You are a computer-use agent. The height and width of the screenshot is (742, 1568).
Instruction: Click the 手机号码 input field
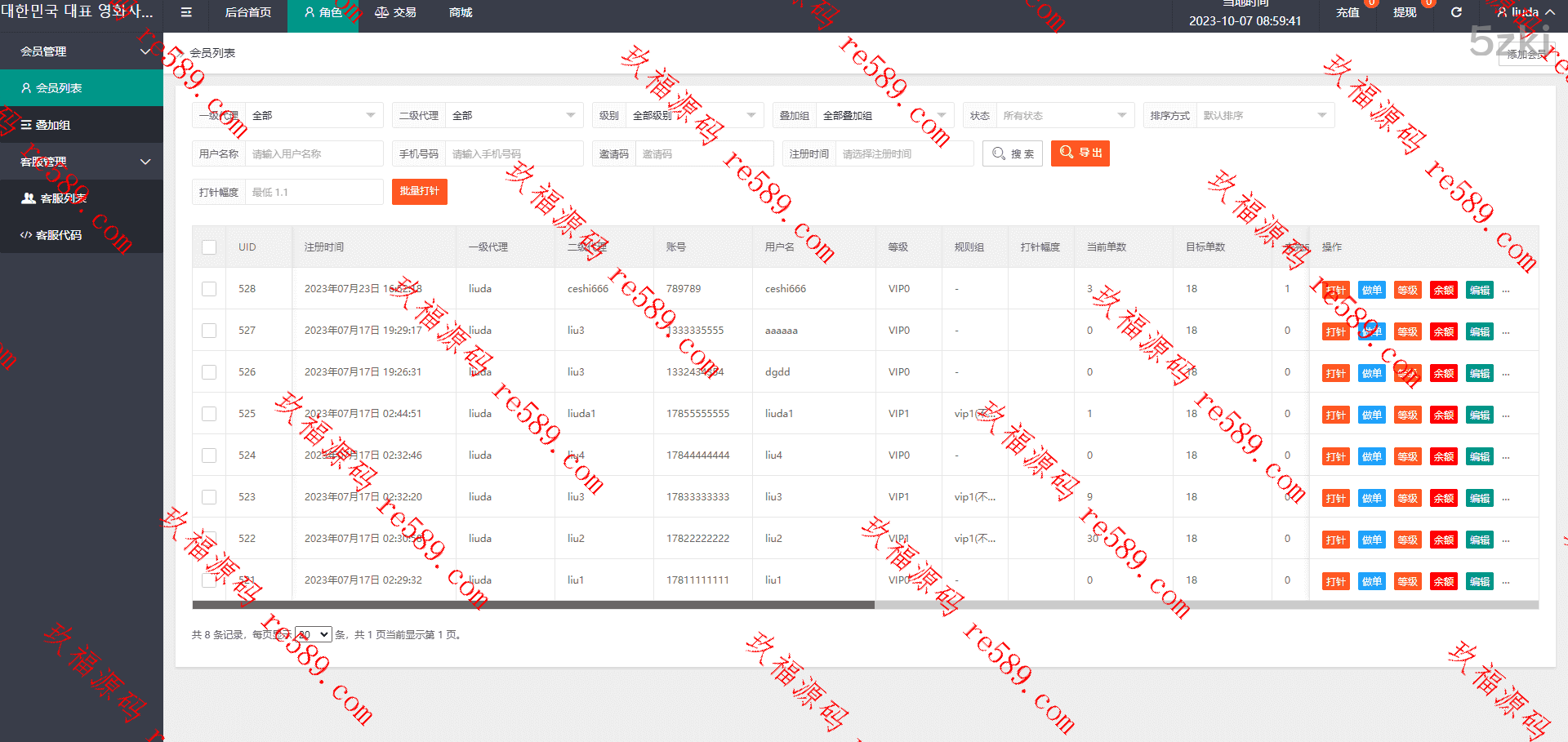(514, 153)
